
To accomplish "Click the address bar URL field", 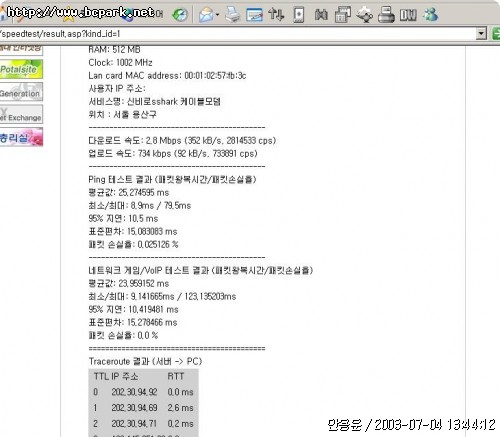I will coord(237,34).
